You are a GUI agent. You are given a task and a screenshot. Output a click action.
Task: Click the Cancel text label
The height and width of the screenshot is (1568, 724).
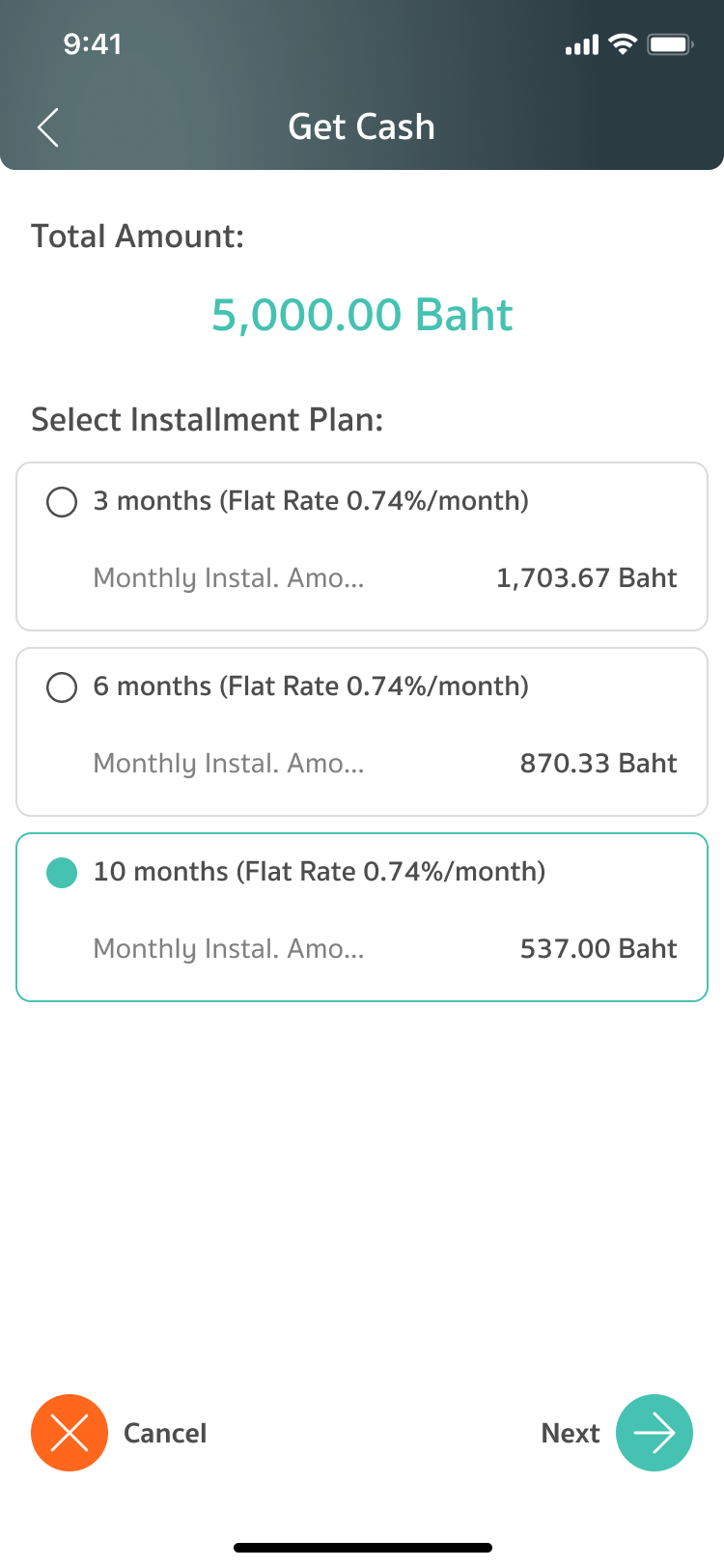165,1433
